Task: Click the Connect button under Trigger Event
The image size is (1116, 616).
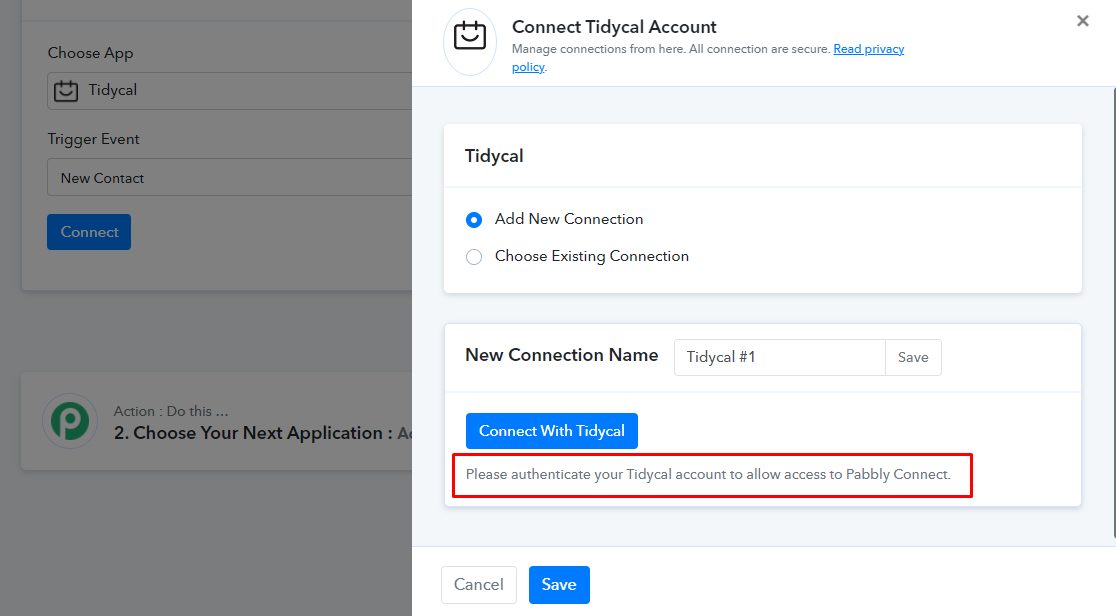Action: click(89, 232)
